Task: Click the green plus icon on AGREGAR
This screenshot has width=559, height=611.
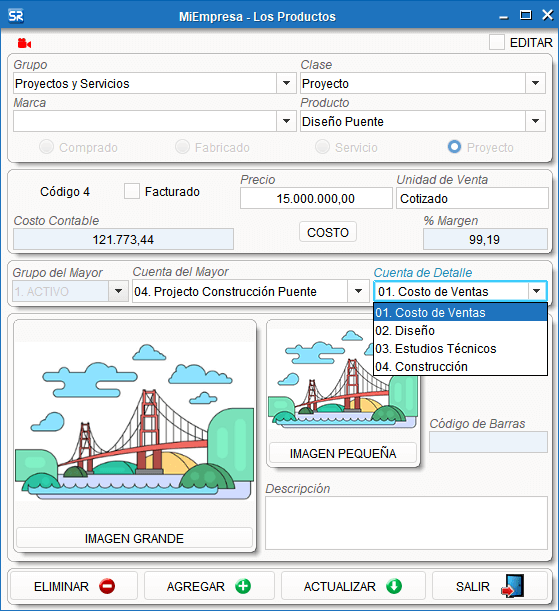Action: point(243,586)
